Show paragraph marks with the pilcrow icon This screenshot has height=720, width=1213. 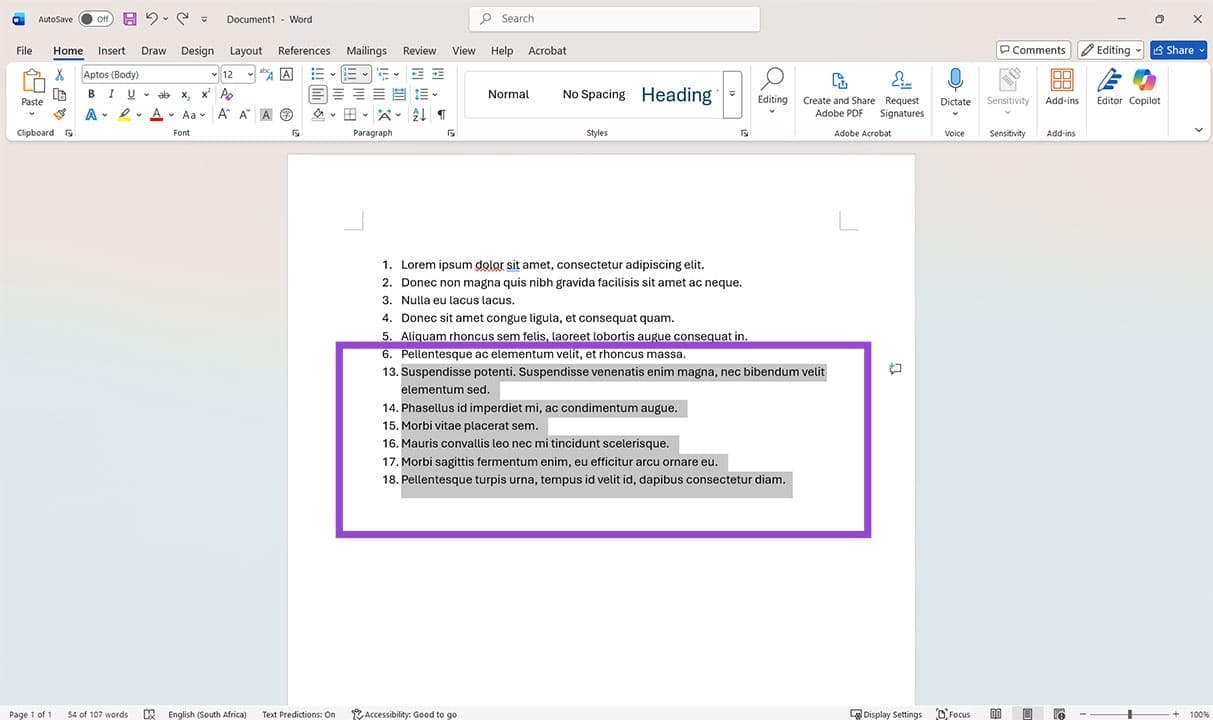click(440, 114)
